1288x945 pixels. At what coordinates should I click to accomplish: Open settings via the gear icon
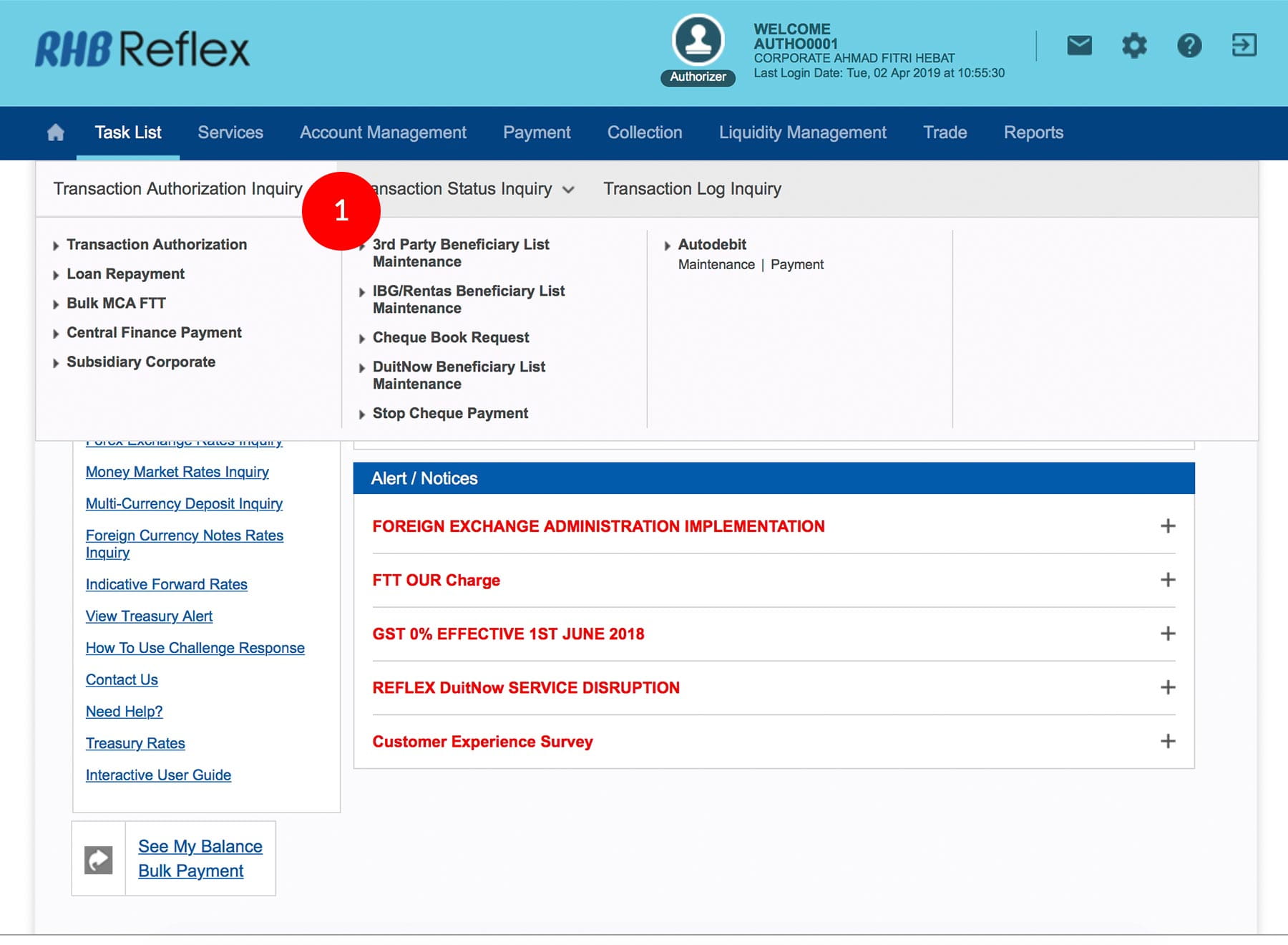pyautogui.click(x=1134, y=46)
